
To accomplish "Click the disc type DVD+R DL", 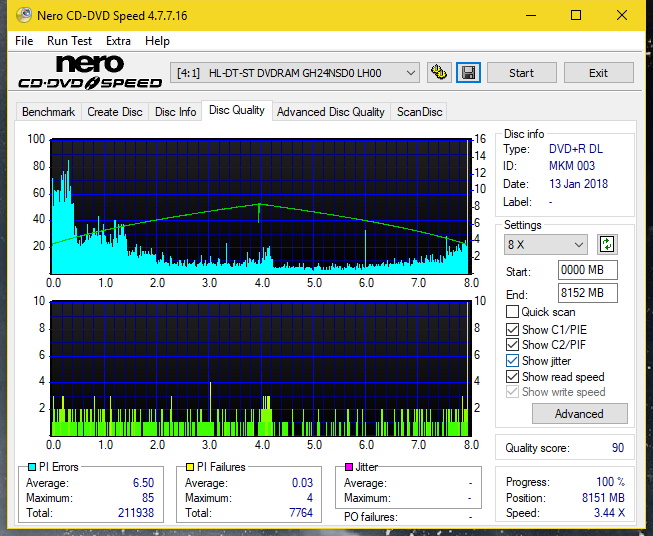I will pyautogui.click(x=576, y=149).
